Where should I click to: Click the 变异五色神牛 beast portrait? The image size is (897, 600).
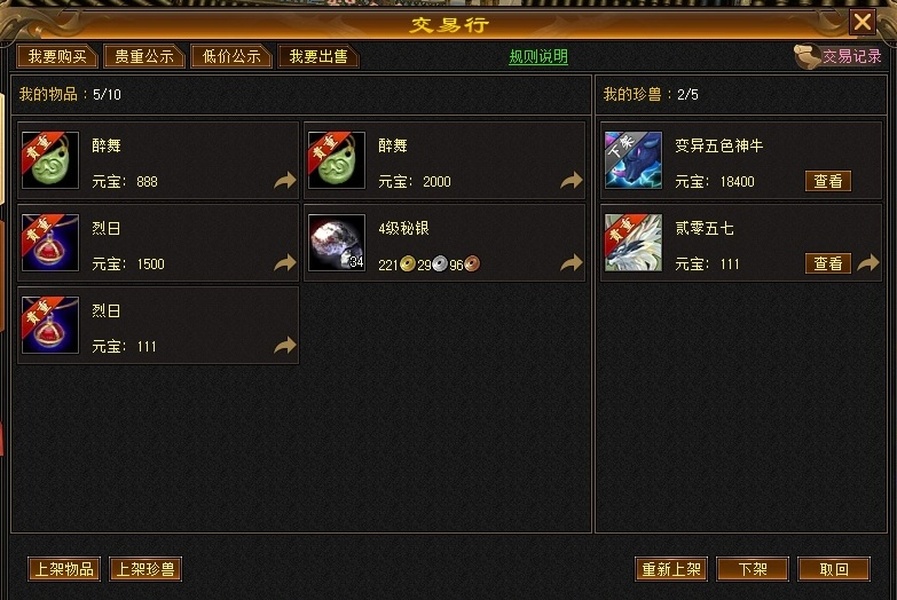(633, 160)
